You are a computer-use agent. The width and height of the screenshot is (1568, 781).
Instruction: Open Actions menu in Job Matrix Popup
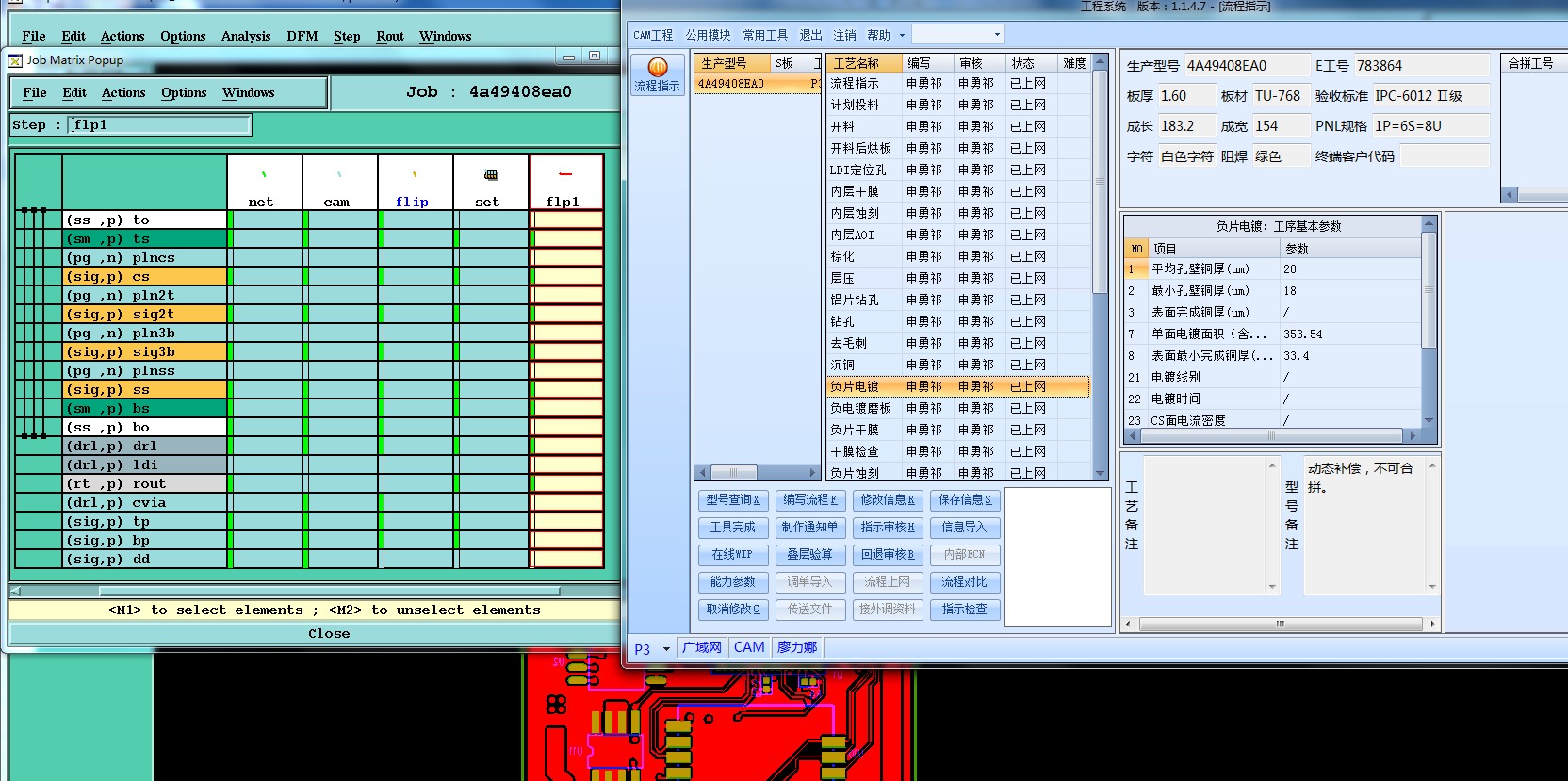click(123, 92)
